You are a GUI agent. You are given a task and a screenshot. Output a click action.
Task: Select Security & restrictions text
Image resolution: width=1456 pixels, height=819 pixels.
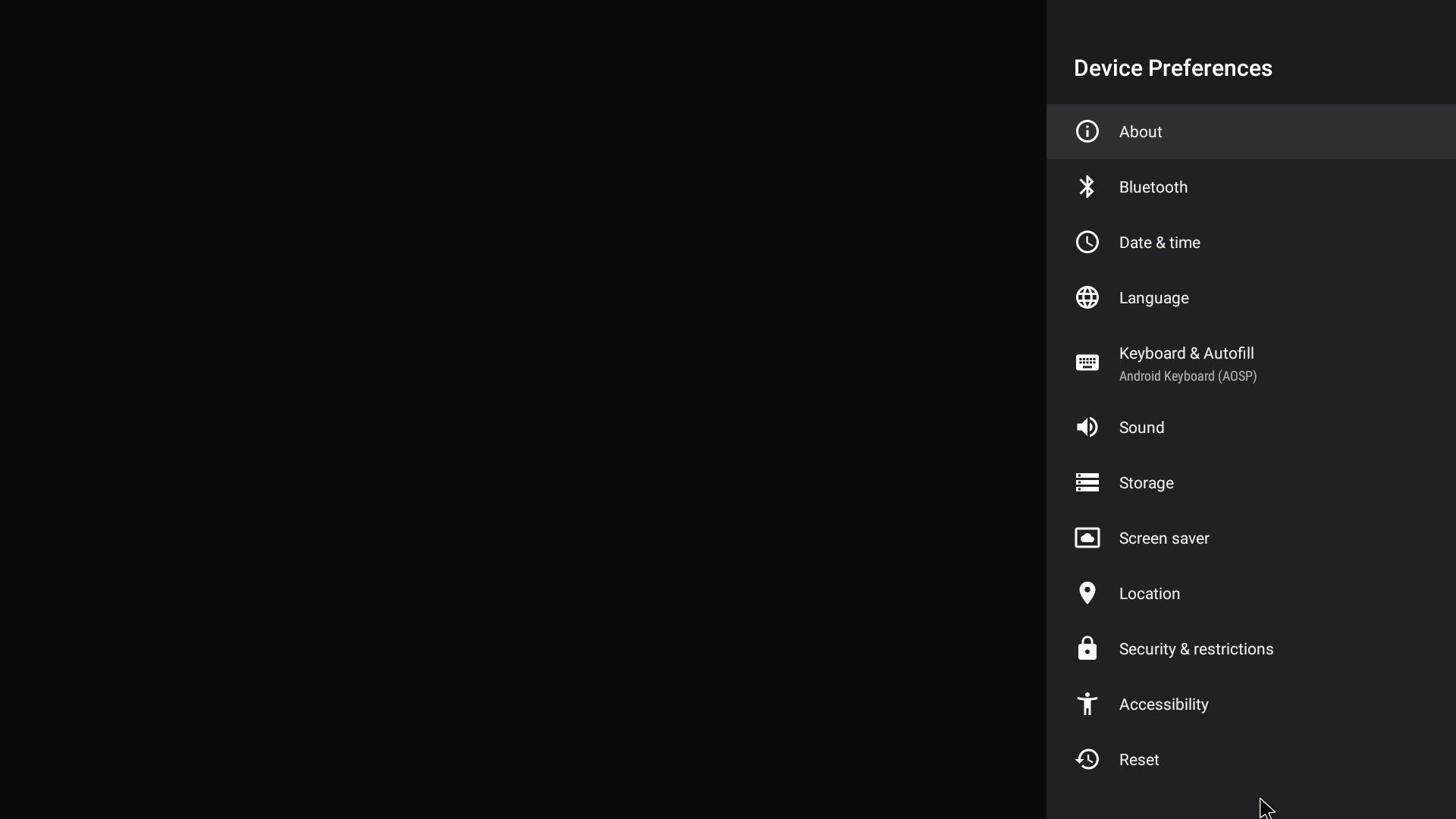pyautogui.click(x=1196, y=649)
